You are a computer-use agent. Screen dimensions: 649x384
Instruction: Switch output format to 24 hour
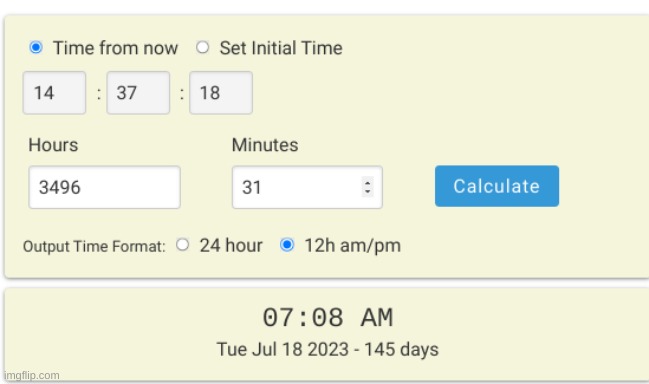[x=183, y=245]
